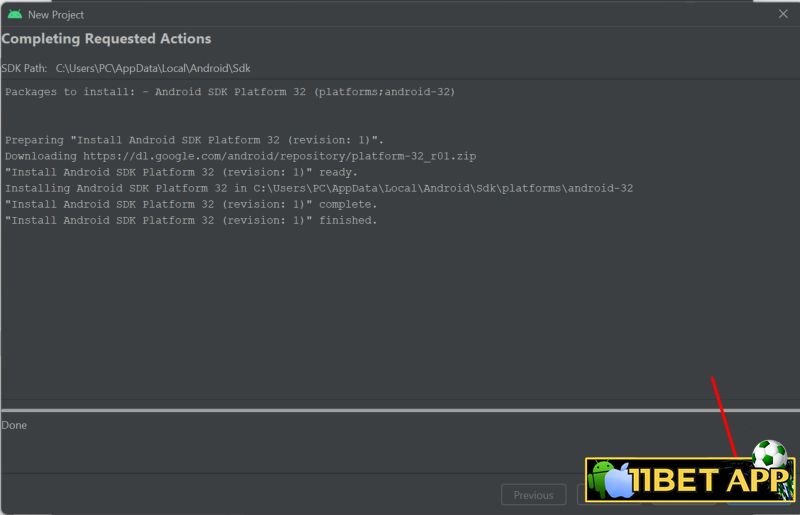Viewport: 800px width, 515px height.
Task: Click the New Project window title
Action: point(56,15)
